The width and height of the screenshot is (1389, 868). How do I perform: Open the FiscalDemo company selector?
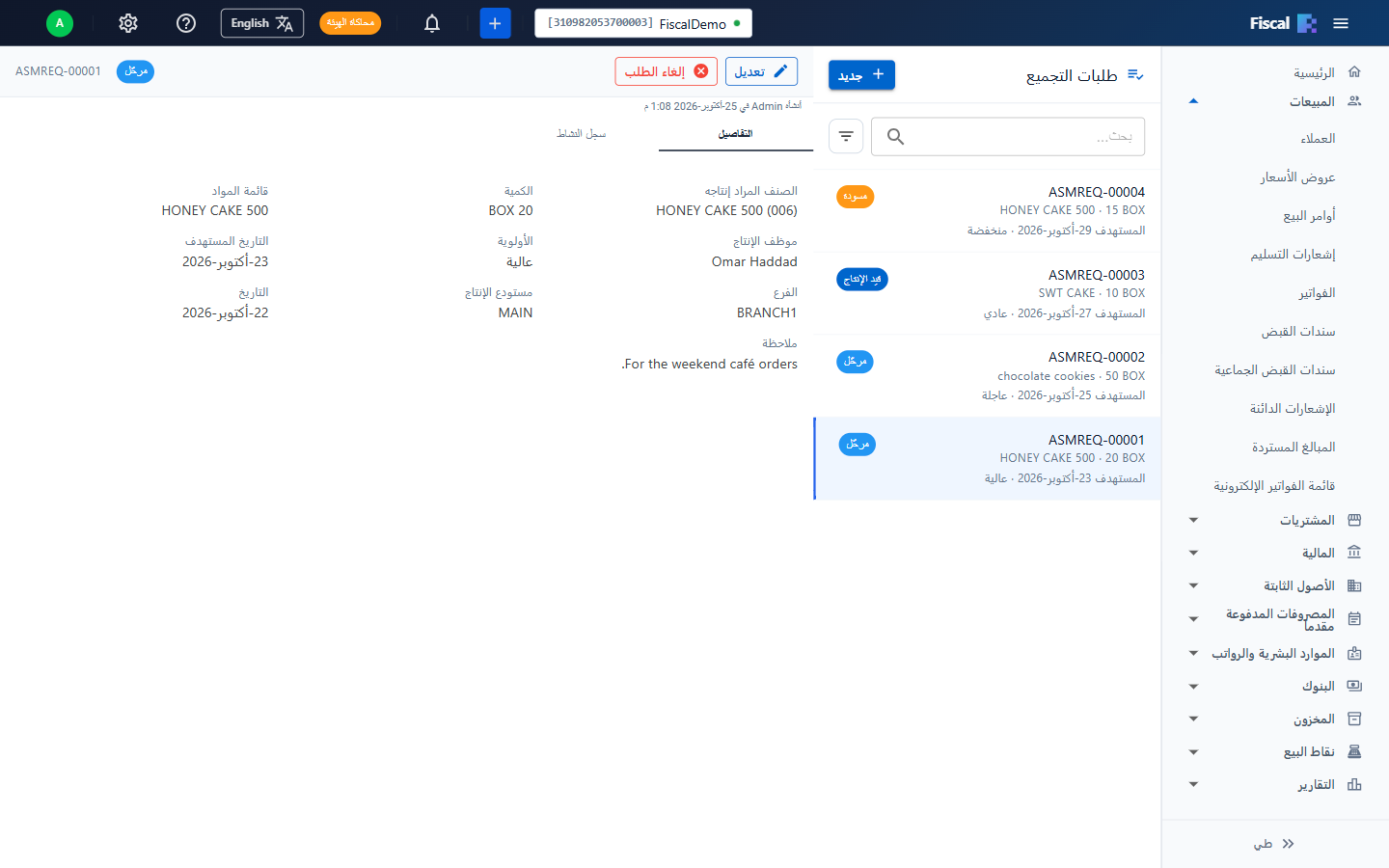tap(643, 23)
